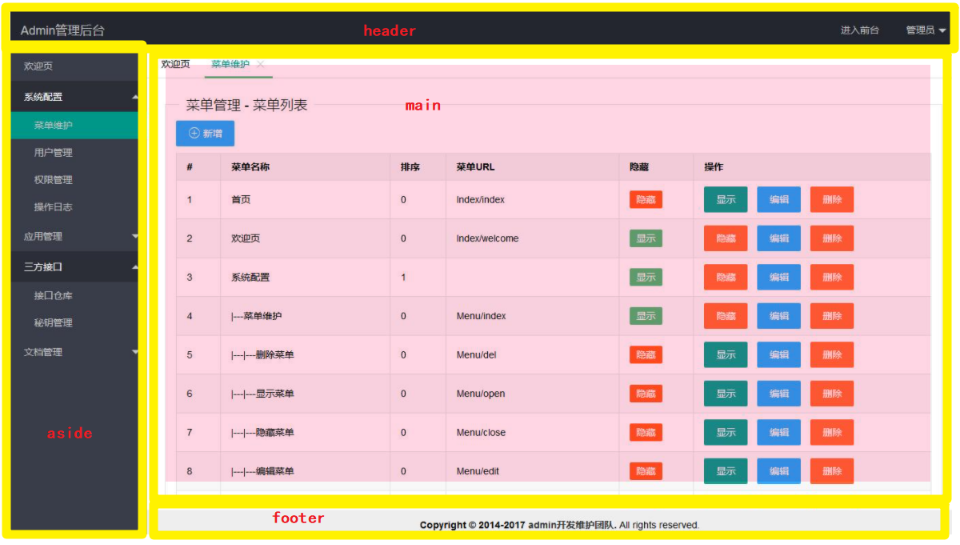Click 删除 button in 首页 row
Viewport: 960px width, 545px height.
pos(832,200)
